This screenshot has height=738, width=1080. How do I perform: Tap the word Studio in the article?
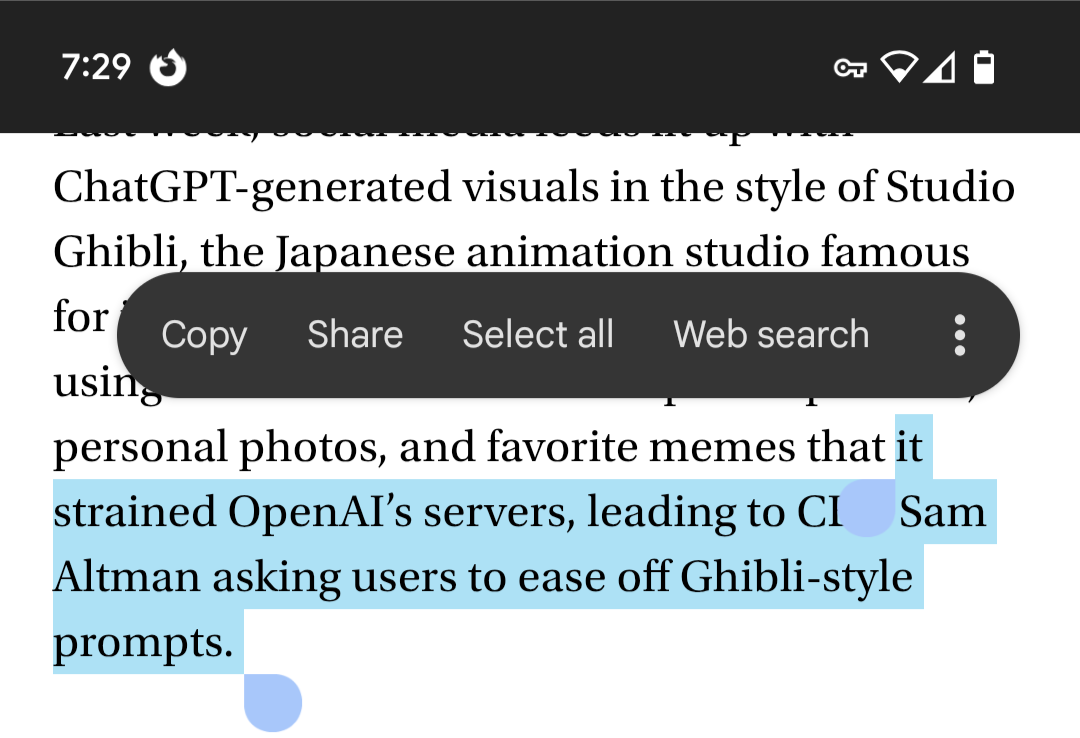[950, 188]
